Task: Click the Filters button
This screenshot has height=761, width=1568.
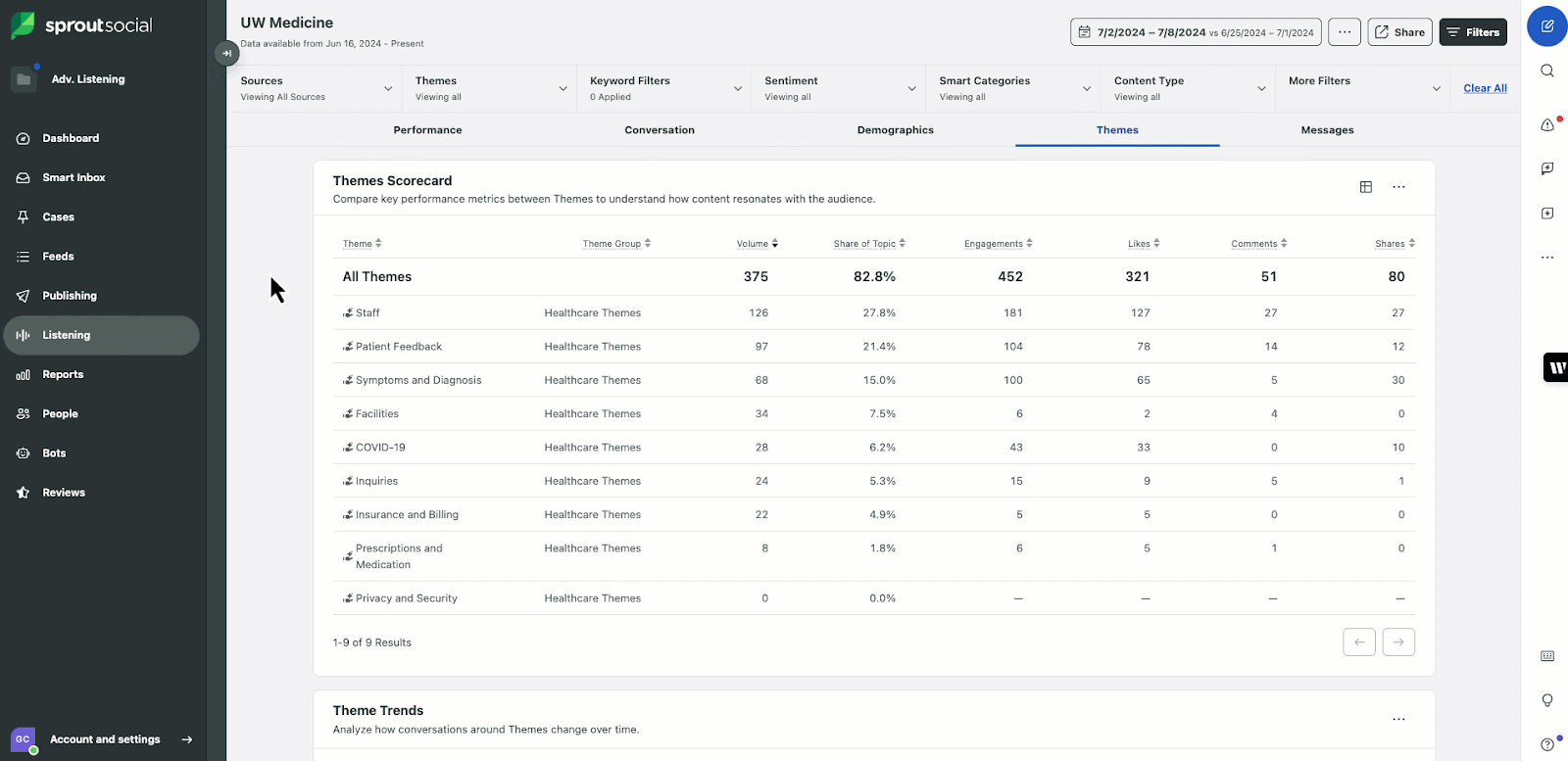Action: pos(1473,32)
